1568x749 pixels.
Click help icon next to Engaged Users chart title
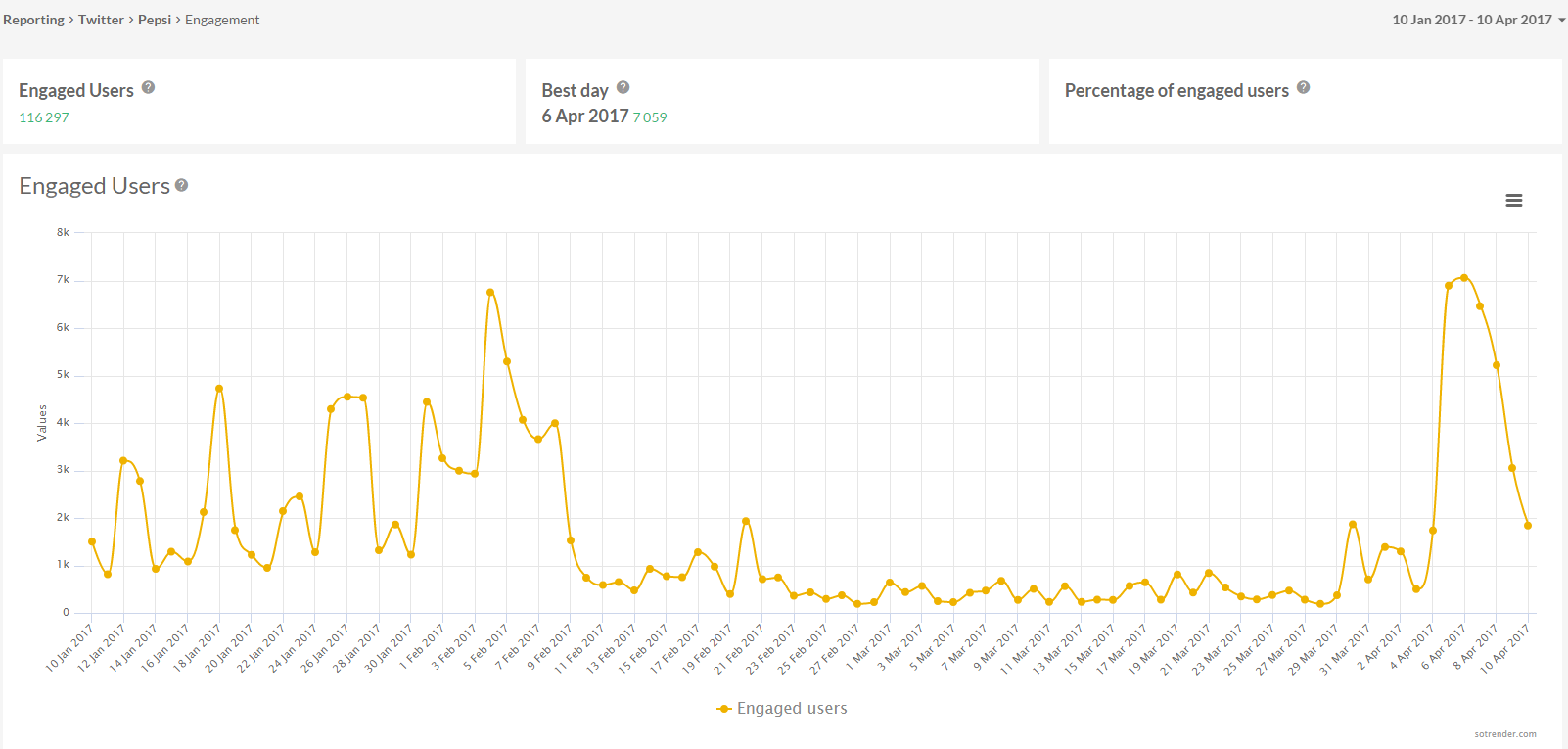[x=182, y=185]
